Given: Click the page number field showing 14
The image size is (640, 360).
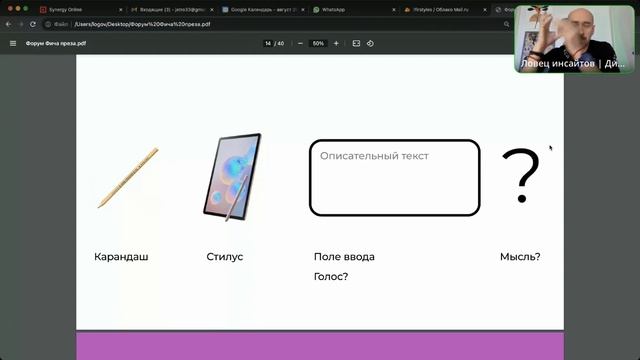Looking at the screenshot, I should [268, 43].
